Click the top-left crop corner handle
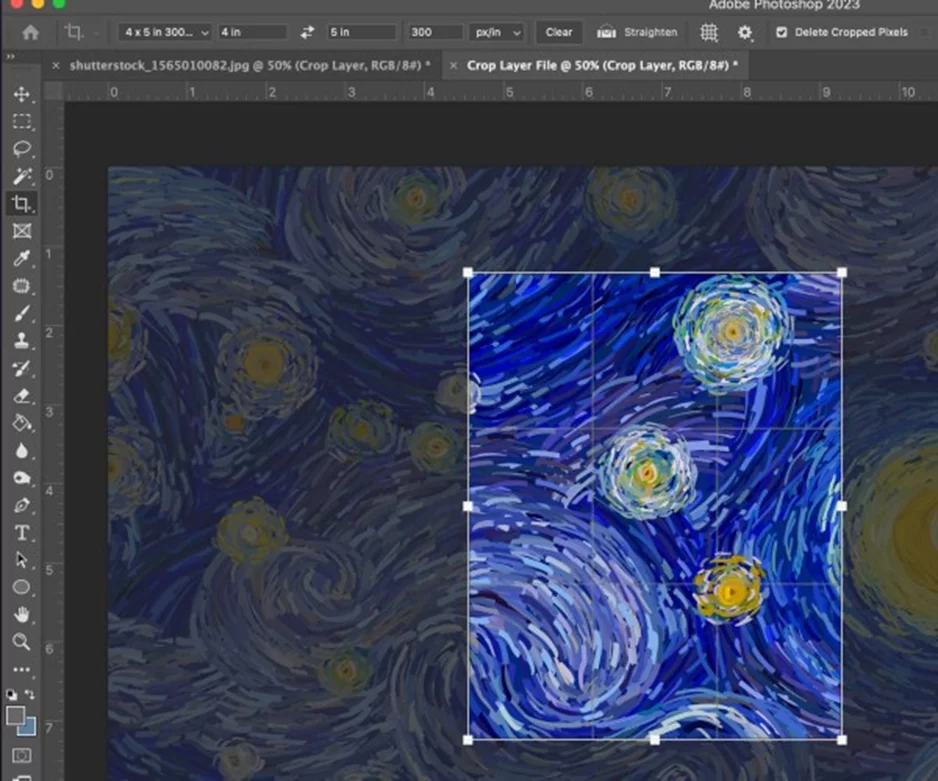 (x=468, y=273)
